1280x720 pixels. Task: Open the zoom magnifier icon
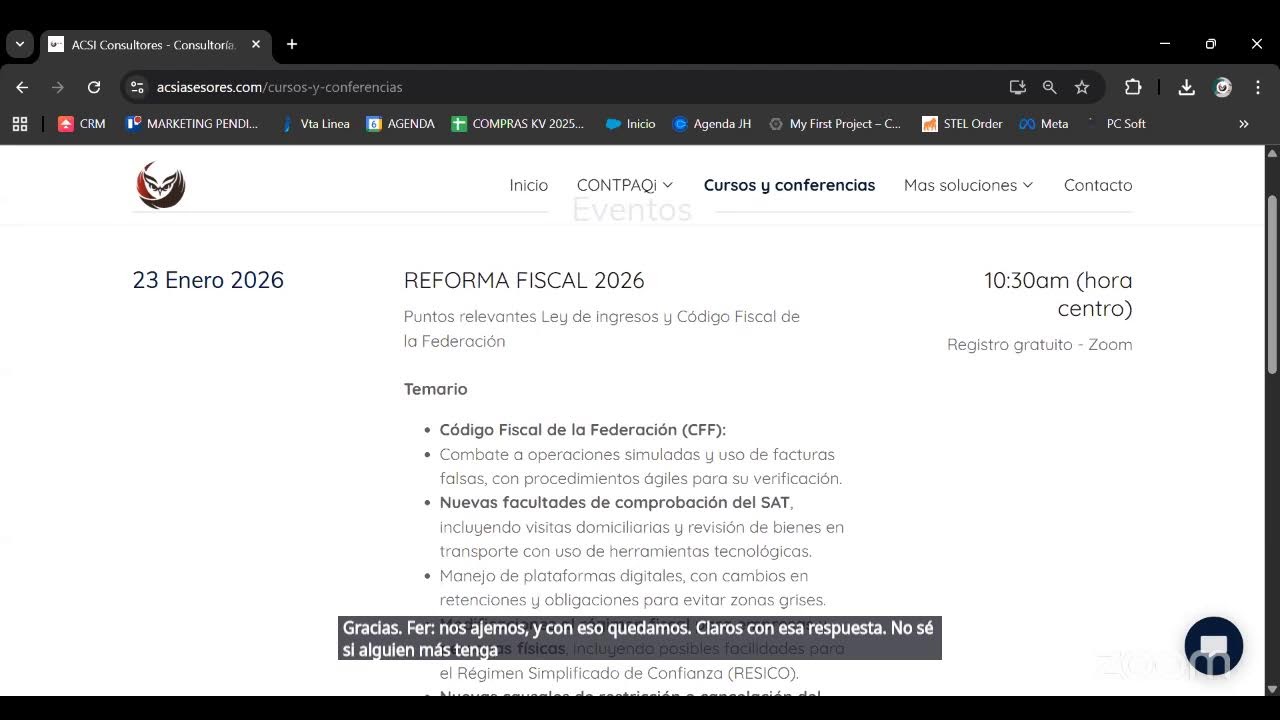1049,87
